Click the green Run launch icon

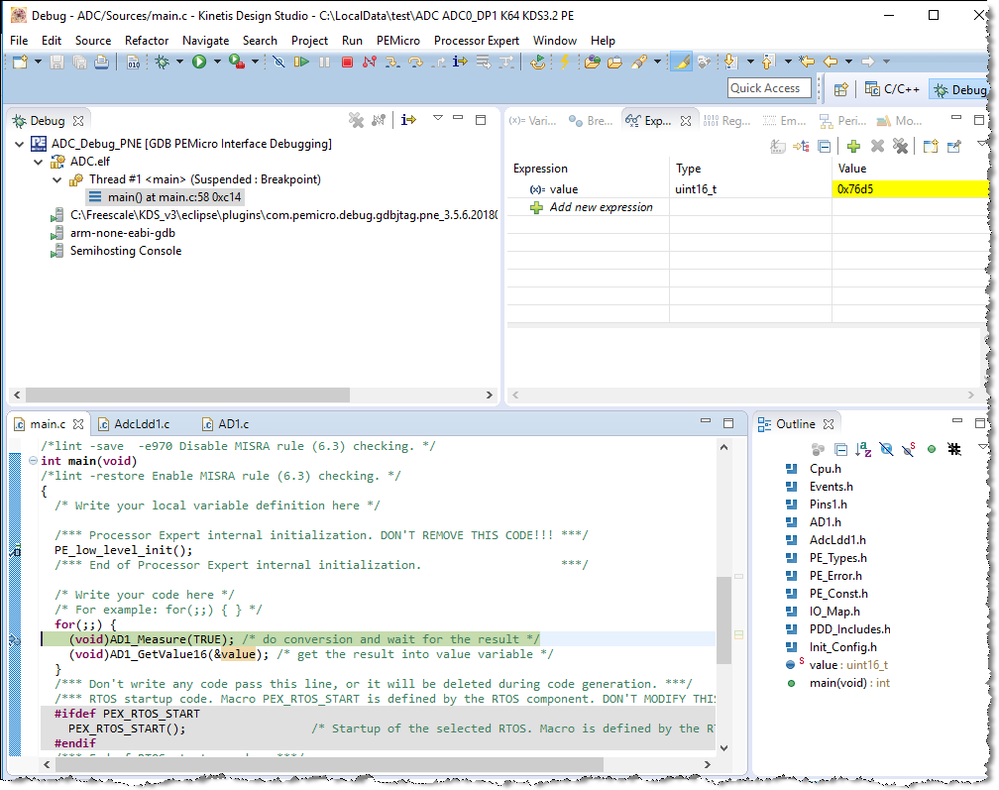tap(199, 62)
